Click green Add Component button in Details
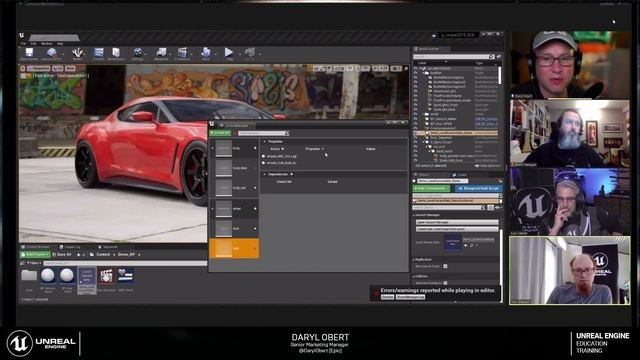 click(x=431, y=189)
